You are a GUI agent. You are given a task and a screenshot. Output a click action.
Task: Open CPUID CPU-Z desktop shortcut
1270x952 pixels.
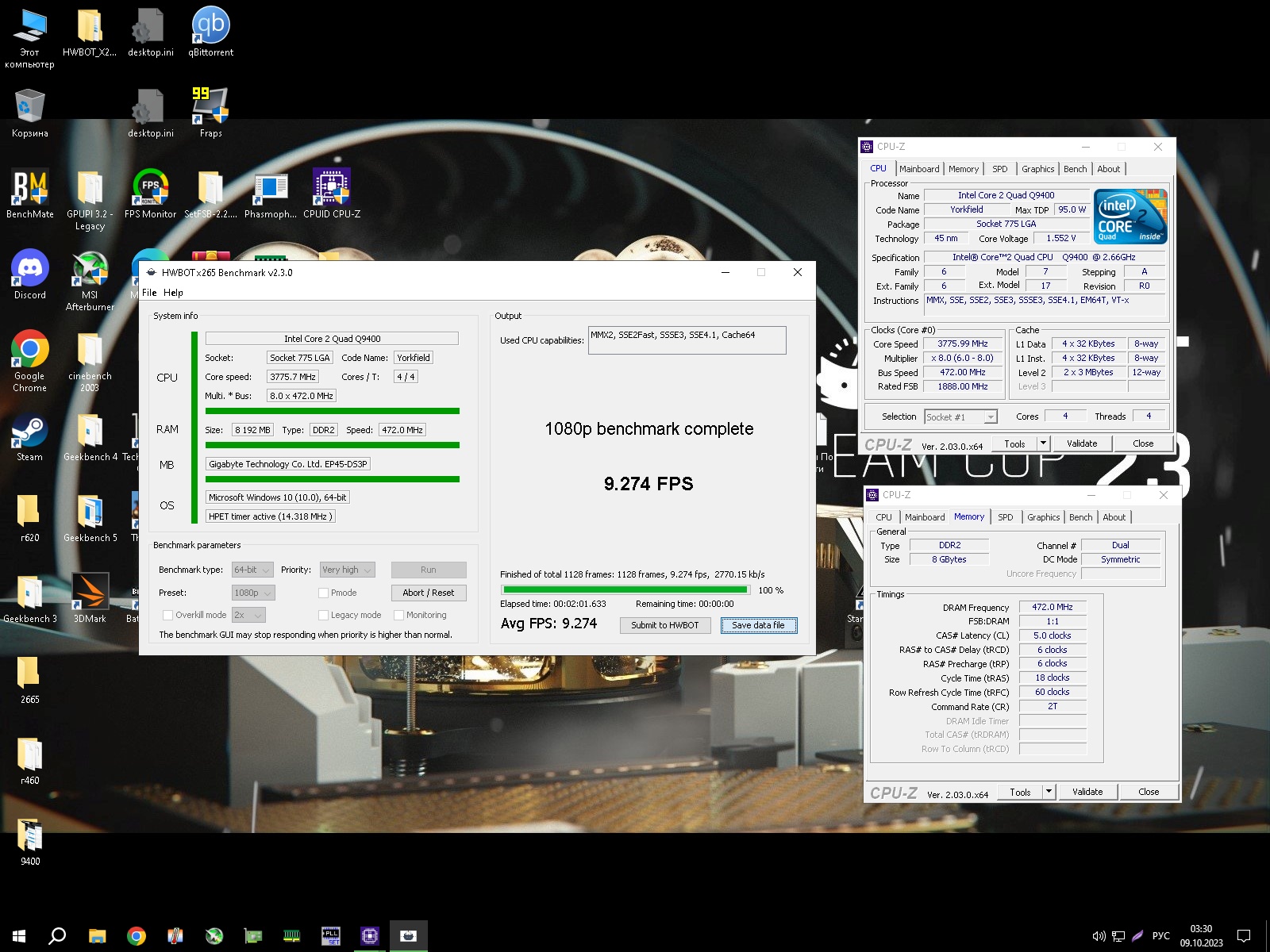coord(332,194)
